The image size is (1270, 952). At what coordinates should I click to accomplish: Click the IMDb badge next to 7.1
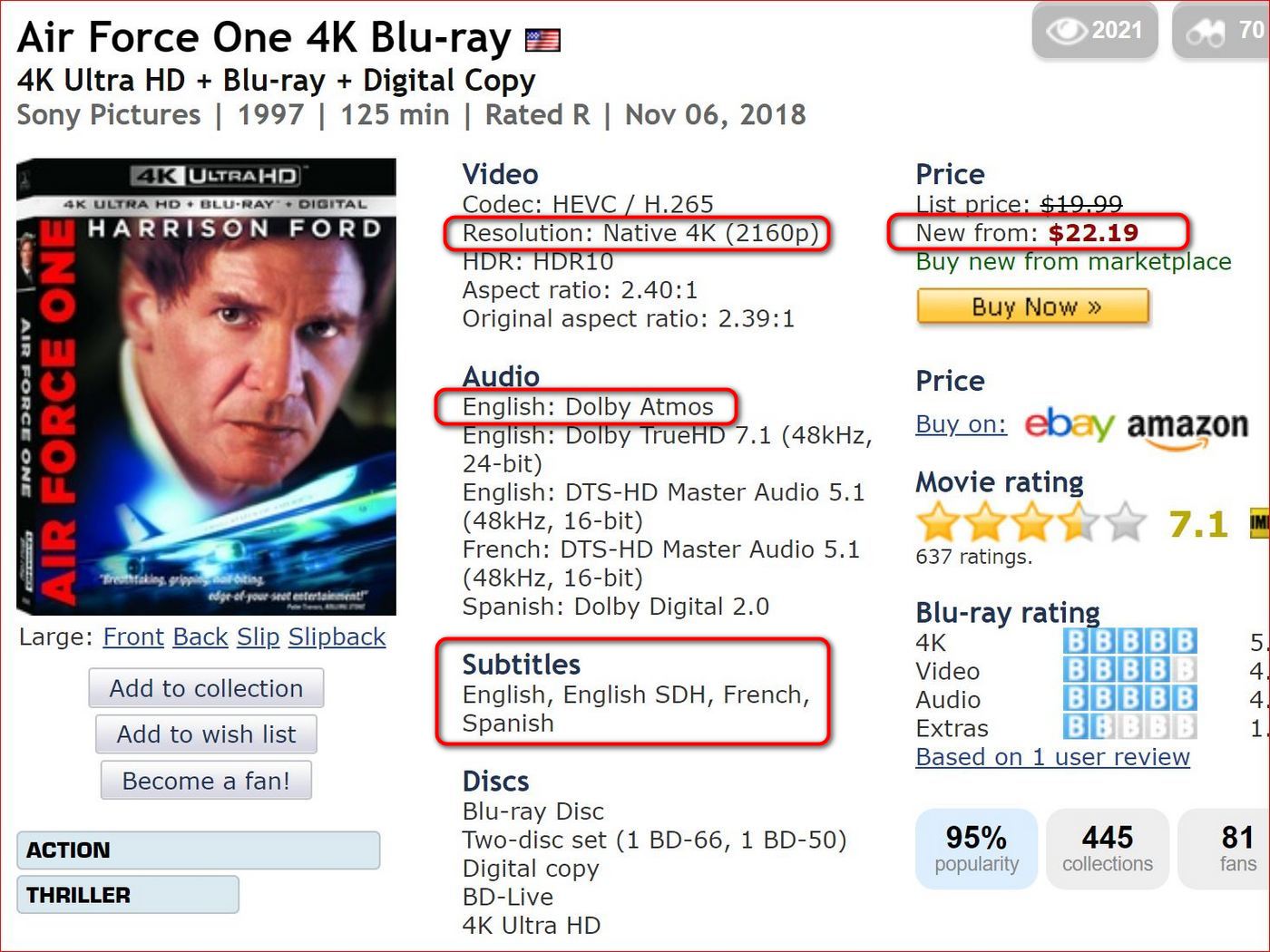coord(1259,523)
